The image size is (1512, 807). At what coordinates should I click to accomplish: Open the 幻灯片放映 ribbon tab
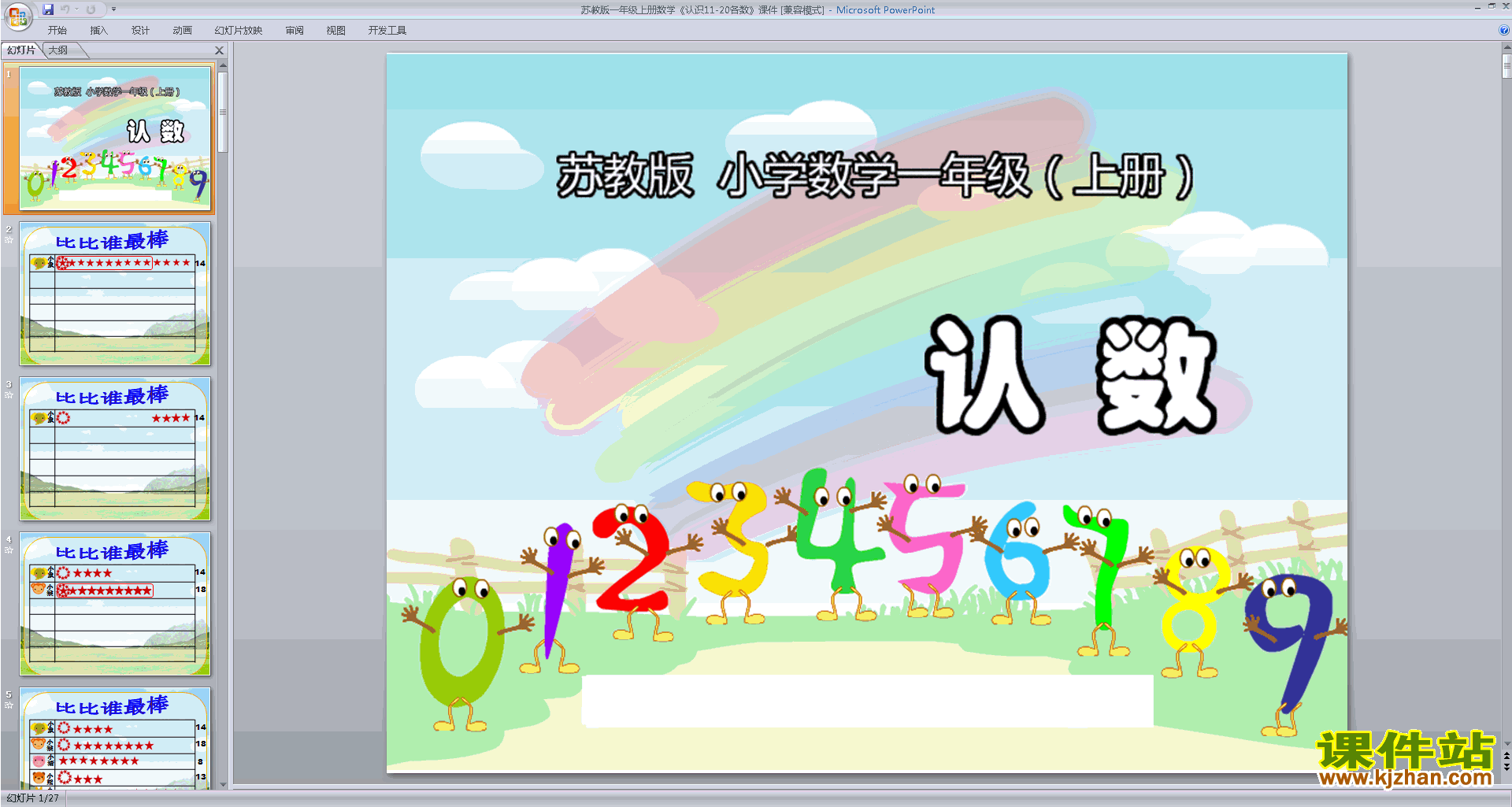point(238,31)
